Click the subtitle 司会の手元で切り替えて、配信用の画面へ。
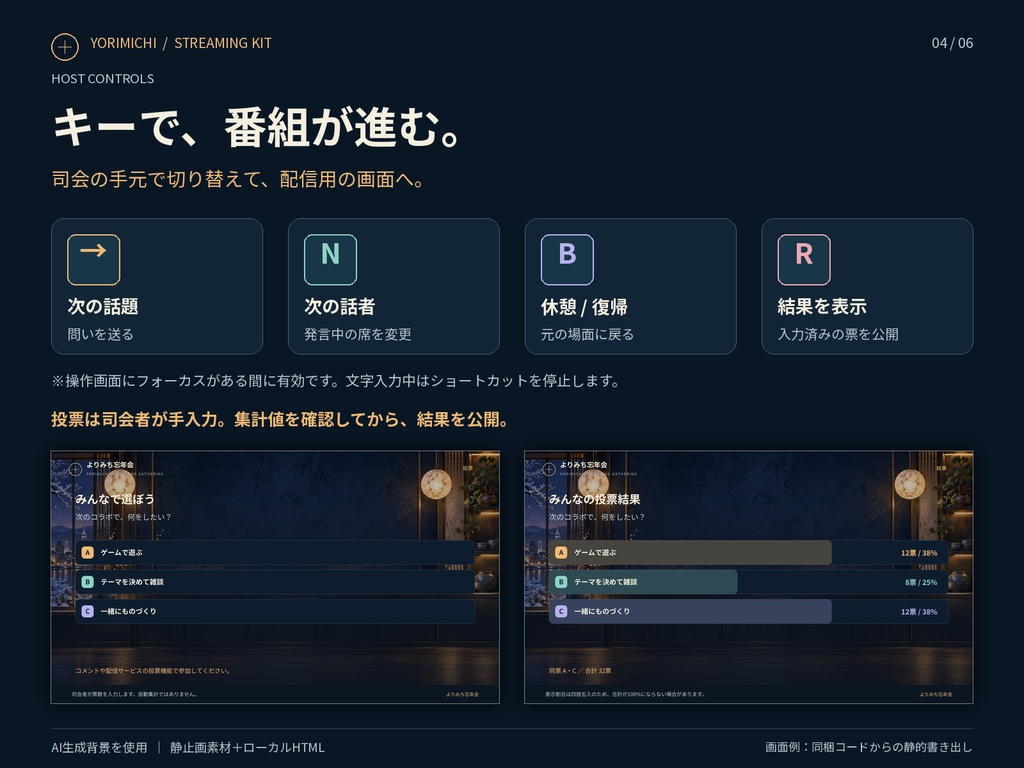Screen dimensions: 1024x768 point(238,179)
